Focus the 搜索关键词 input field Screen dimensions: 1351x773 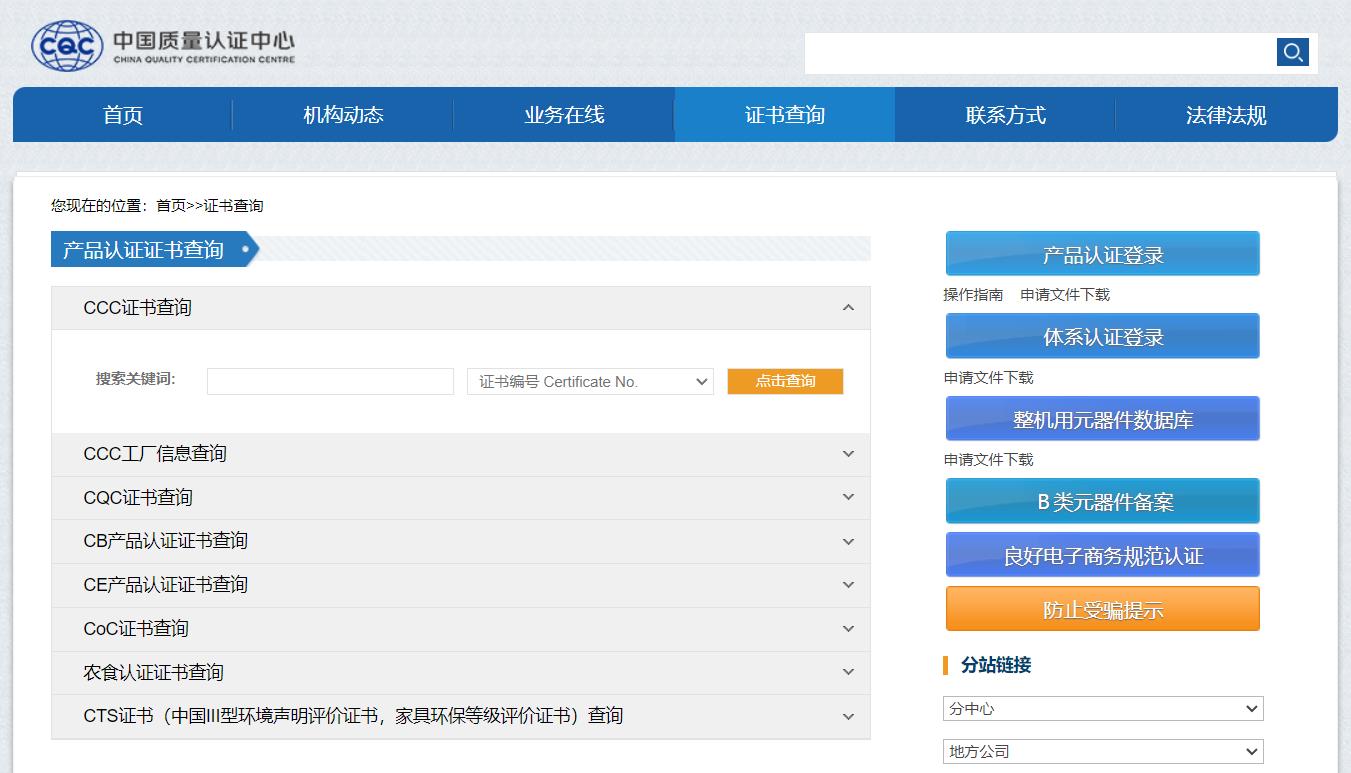click(x=330, y=382)
